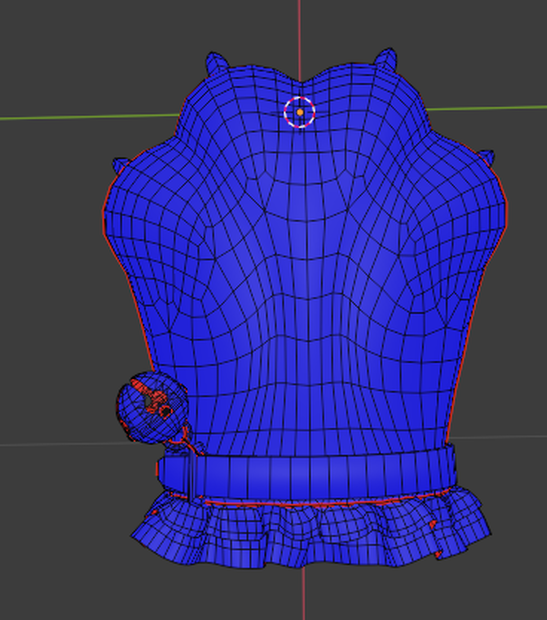547x620 pixels.
Task: Click the small spike on left shoulder side
Action: (119, 165)
